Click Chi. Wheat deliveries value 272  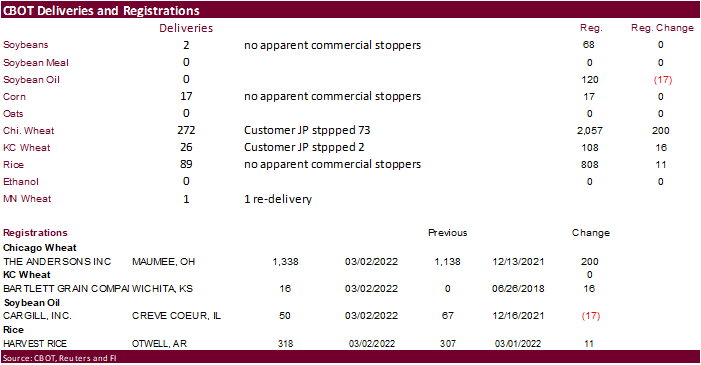pos(186,130)
